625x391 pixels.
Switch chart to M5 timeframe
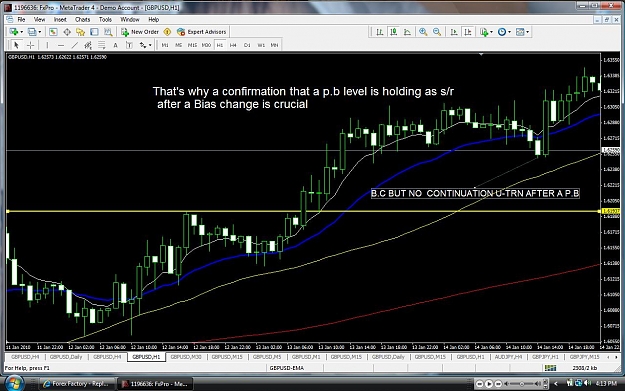pos(179,45)
